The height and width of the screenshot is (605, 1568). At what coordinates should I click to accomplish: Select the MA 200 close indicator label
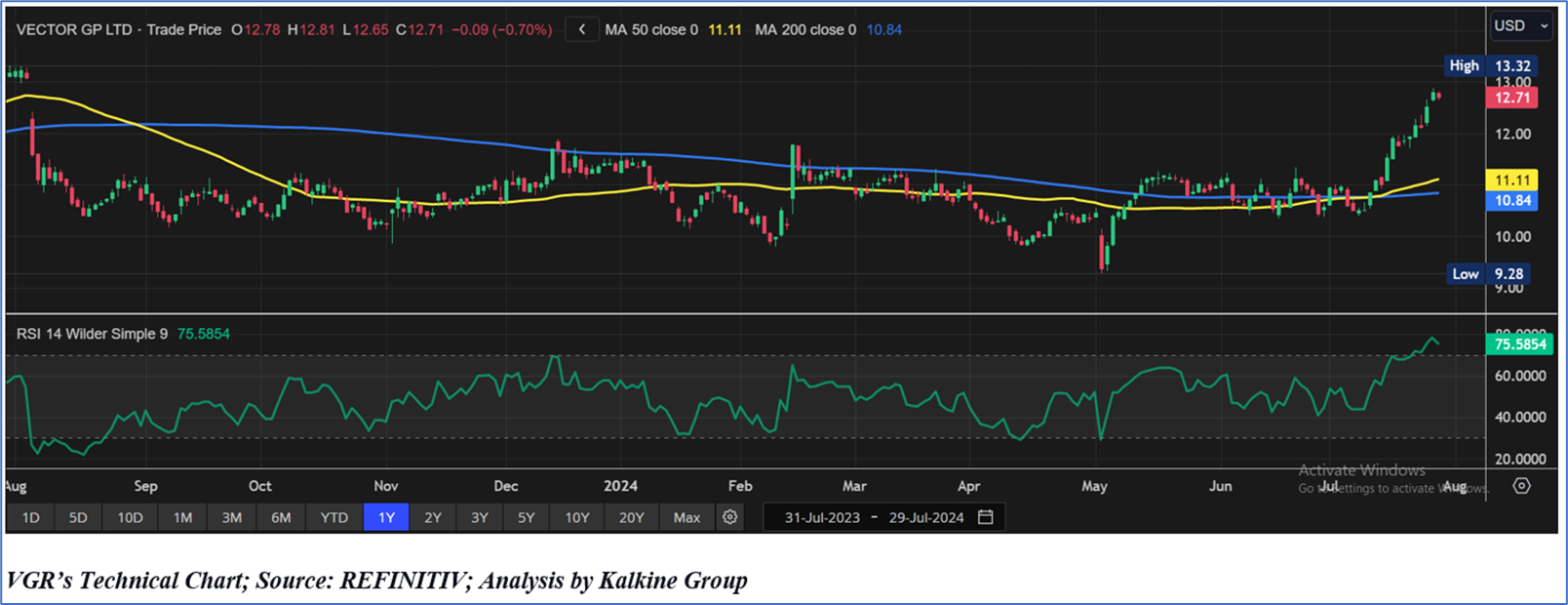point(805,29)
